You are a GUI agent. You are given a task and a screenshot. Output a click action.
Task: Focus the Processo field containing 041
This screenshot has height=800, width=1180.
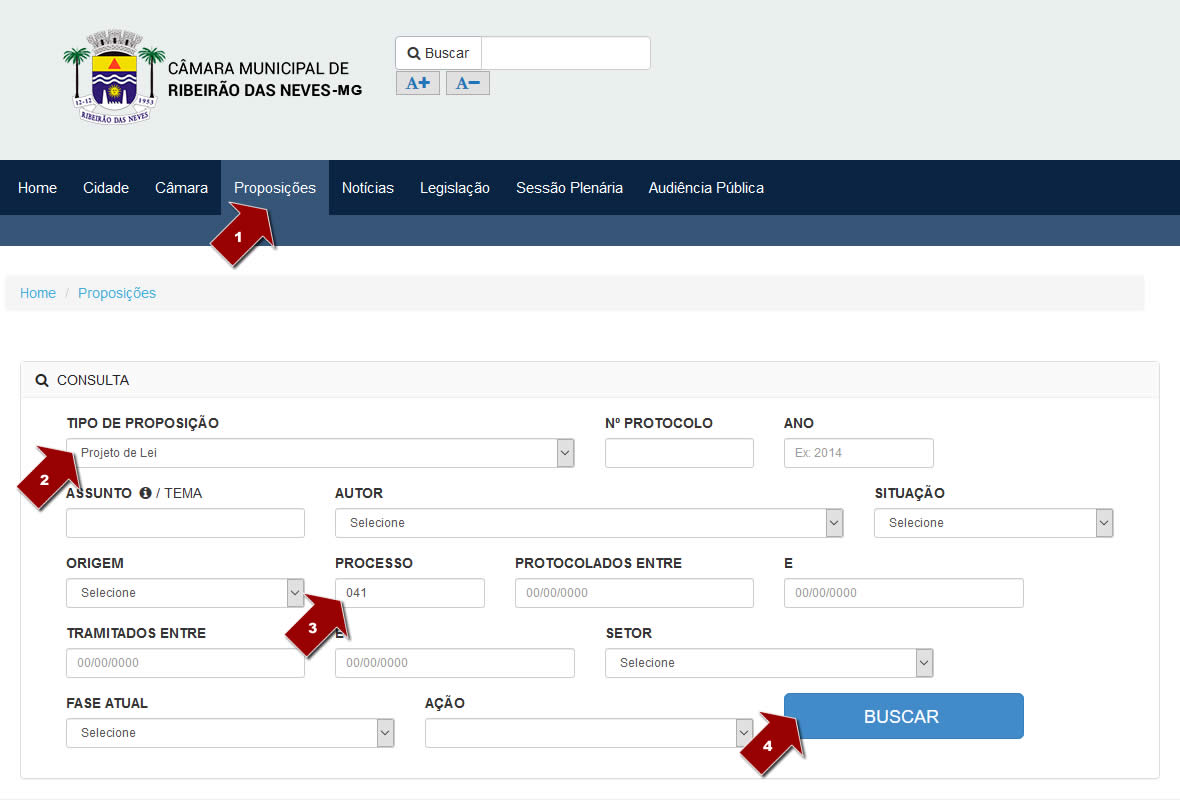[x=410, y=593]
